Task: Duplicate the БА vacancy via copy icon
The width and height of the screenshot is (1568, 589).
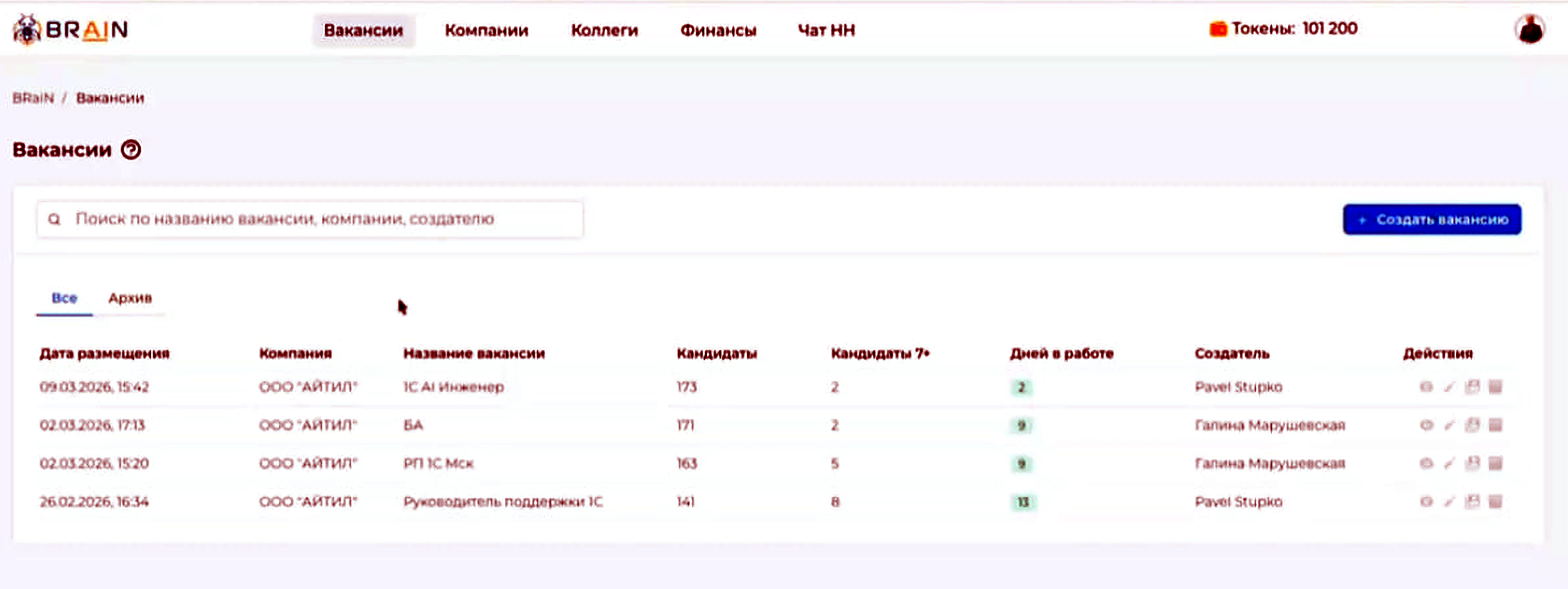Action: [1472, 425]
